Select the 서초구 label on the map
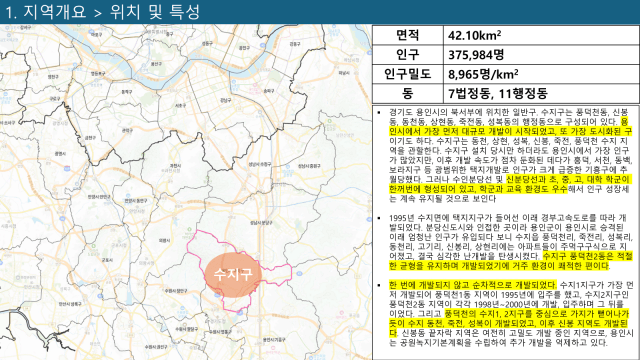The height and width of the screenshot is (360, 640). (180, 105)
